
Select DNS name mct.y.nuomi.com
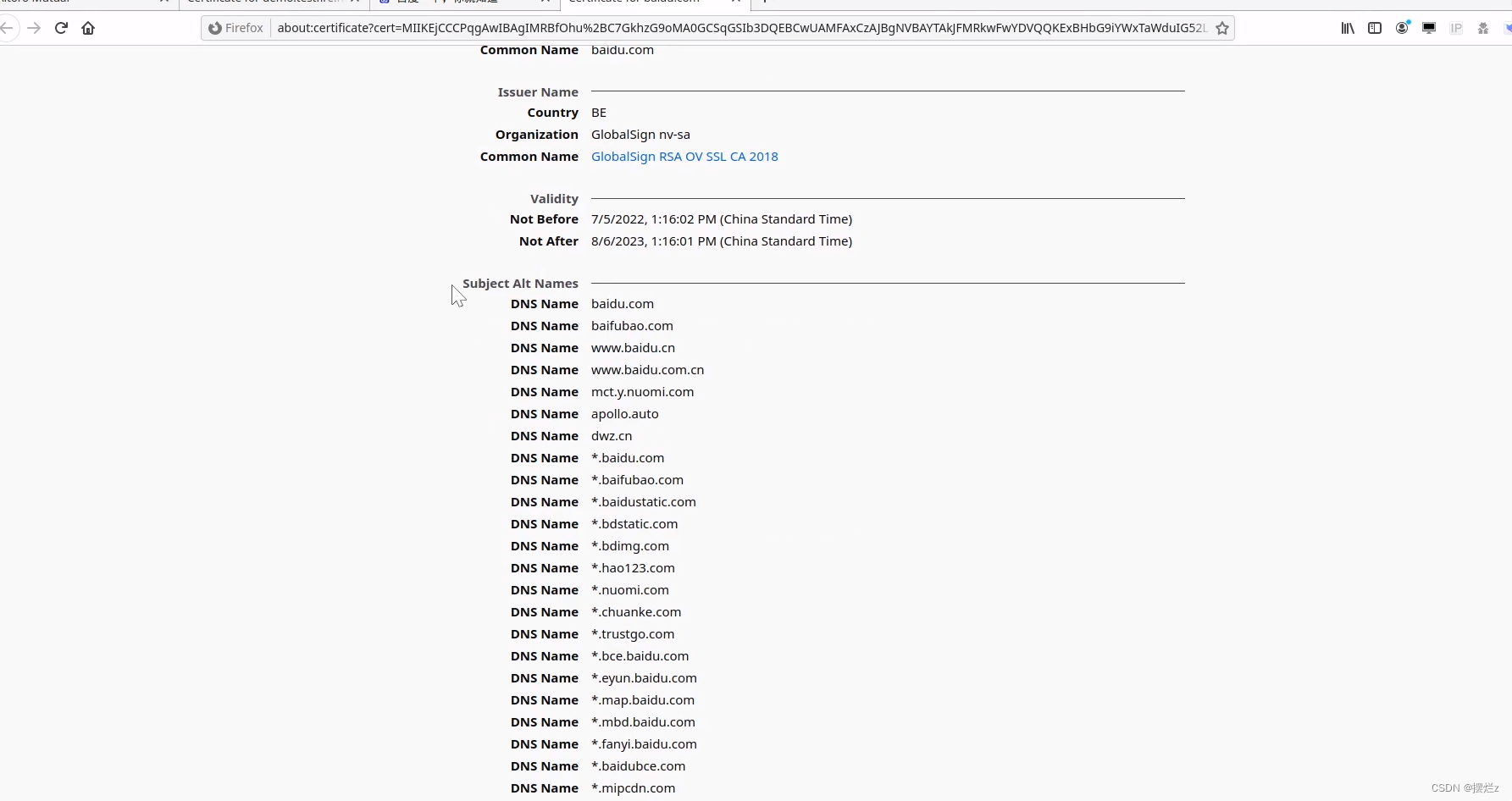[x=642, y=392]
